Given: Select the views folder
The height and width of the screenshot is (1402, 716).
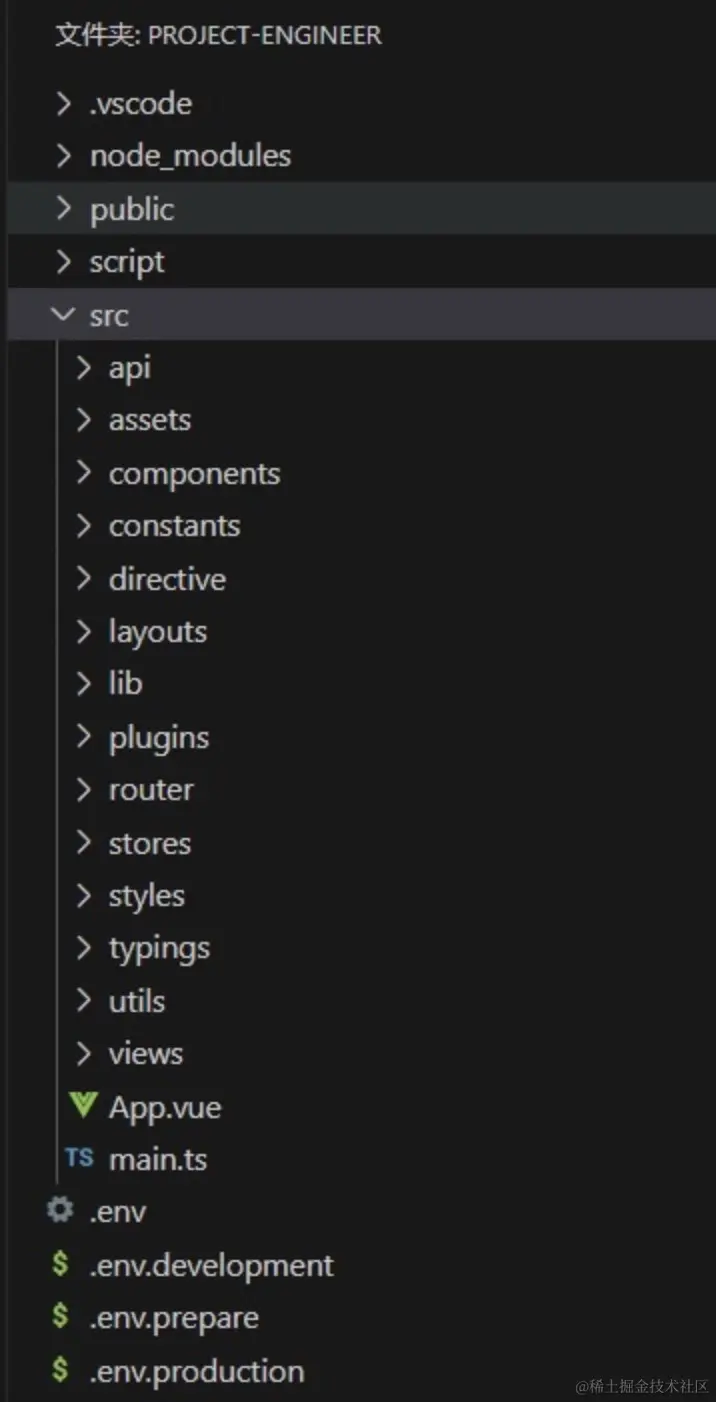Looking at the screenshot, I should [146, 1053].
